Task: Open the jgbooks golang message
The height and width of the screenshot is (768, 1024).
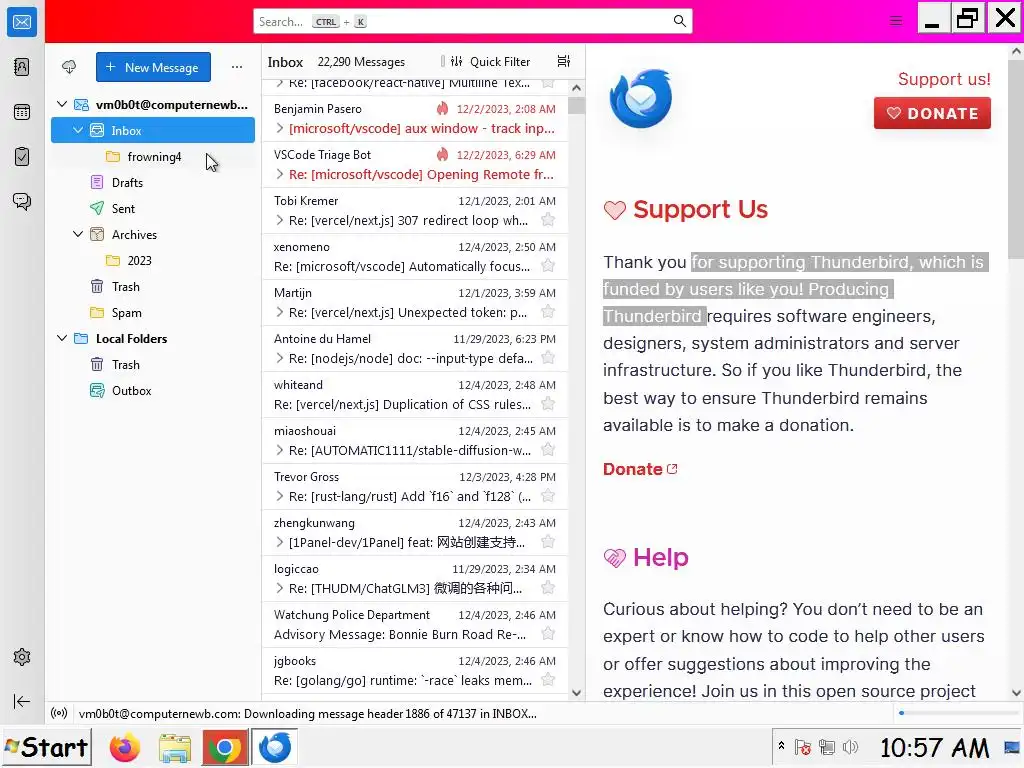Action: [415, 671]
